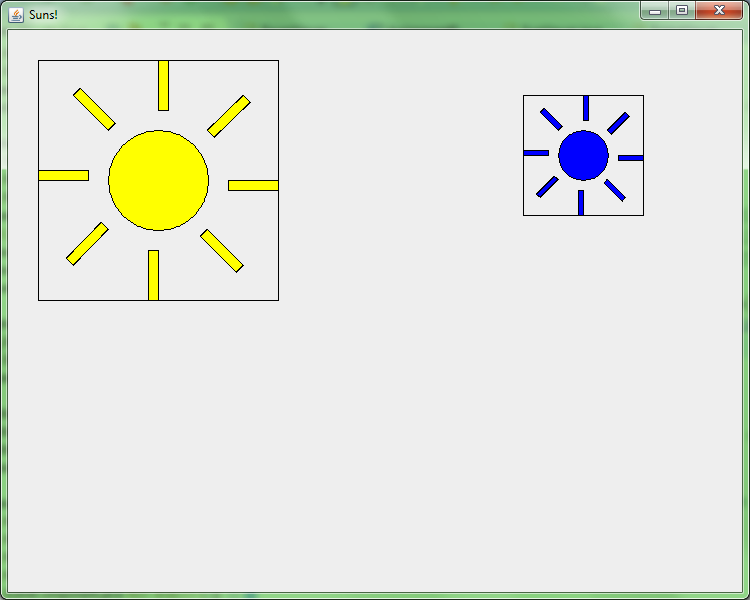
Task: Select the yellow sun's bottom vertical ray
Action: click(153, 275)
